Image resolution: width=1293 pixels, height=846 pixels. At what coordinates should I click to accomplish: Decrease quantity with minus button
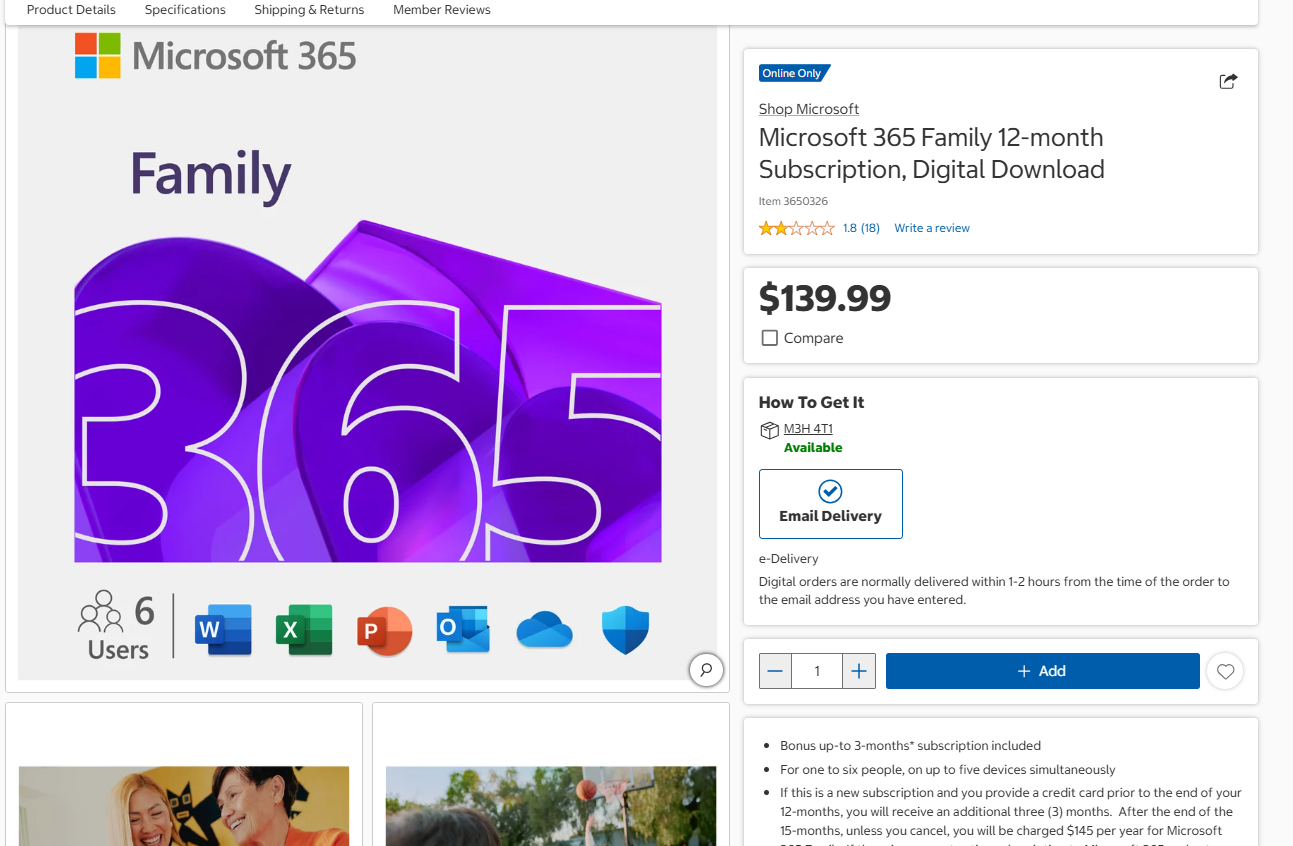pyautogui.click(x=775, y=671)
